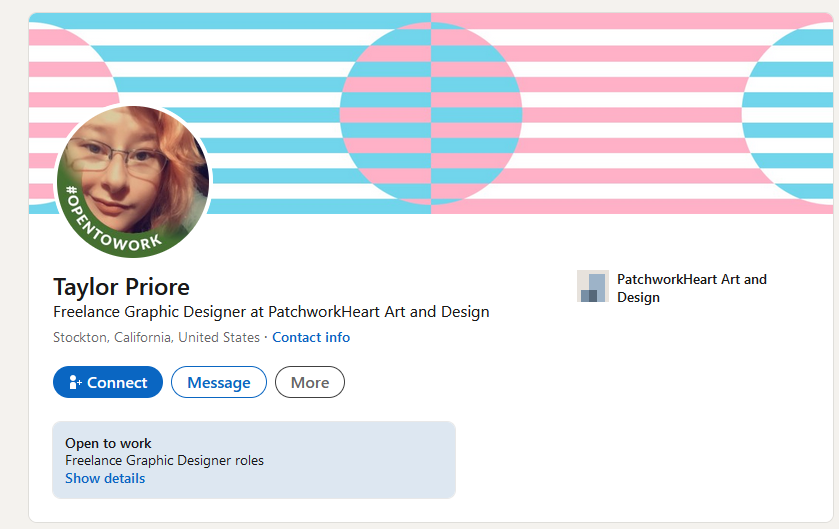The image size is (839, 529).
Task: Click the Freelance Graphic Designer headline text
Action: [x=271, y=312]
